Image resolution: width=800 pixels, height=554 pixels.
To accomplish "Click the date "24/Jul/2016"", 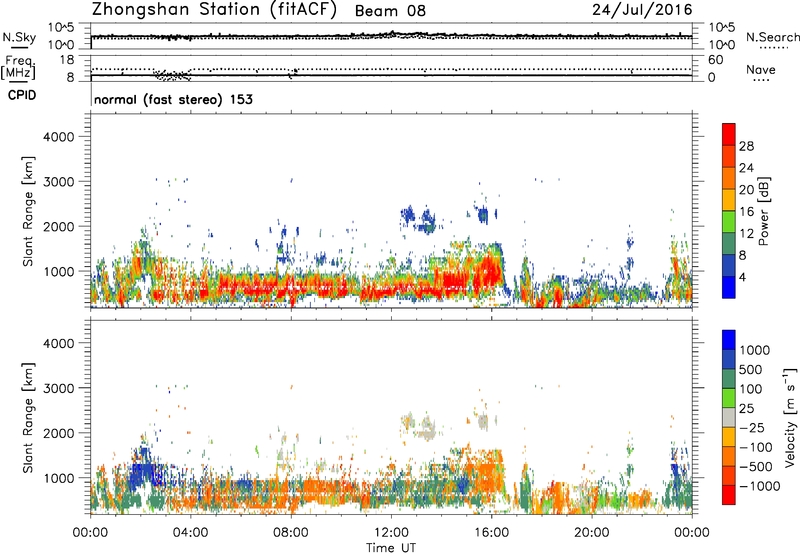I will [642, 10].
